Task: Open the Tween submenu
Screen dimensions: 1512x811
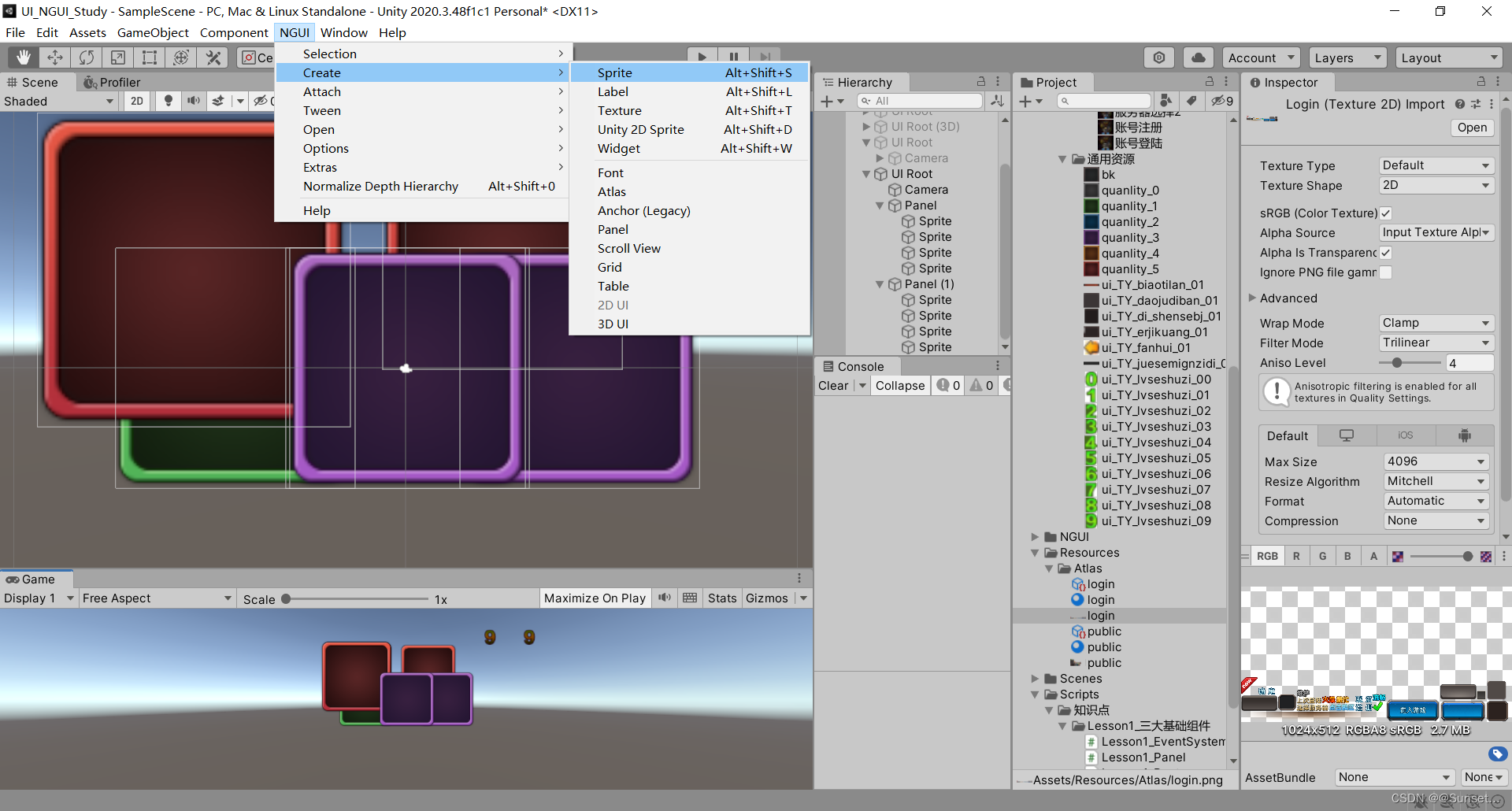Action: [422, 110]
